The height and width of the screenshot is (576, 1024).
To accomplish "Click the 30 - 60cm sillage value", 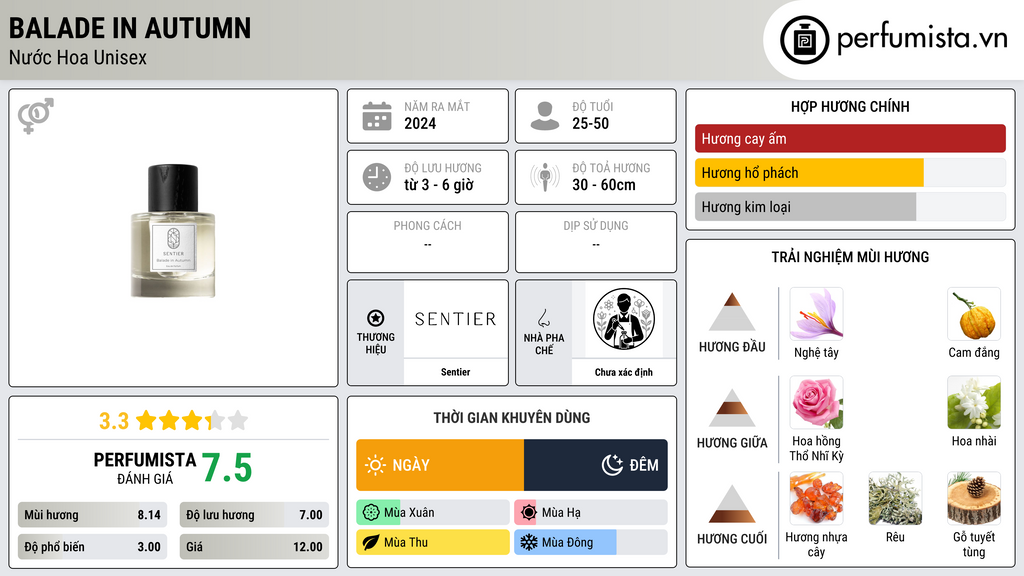I will click(603, 185).
